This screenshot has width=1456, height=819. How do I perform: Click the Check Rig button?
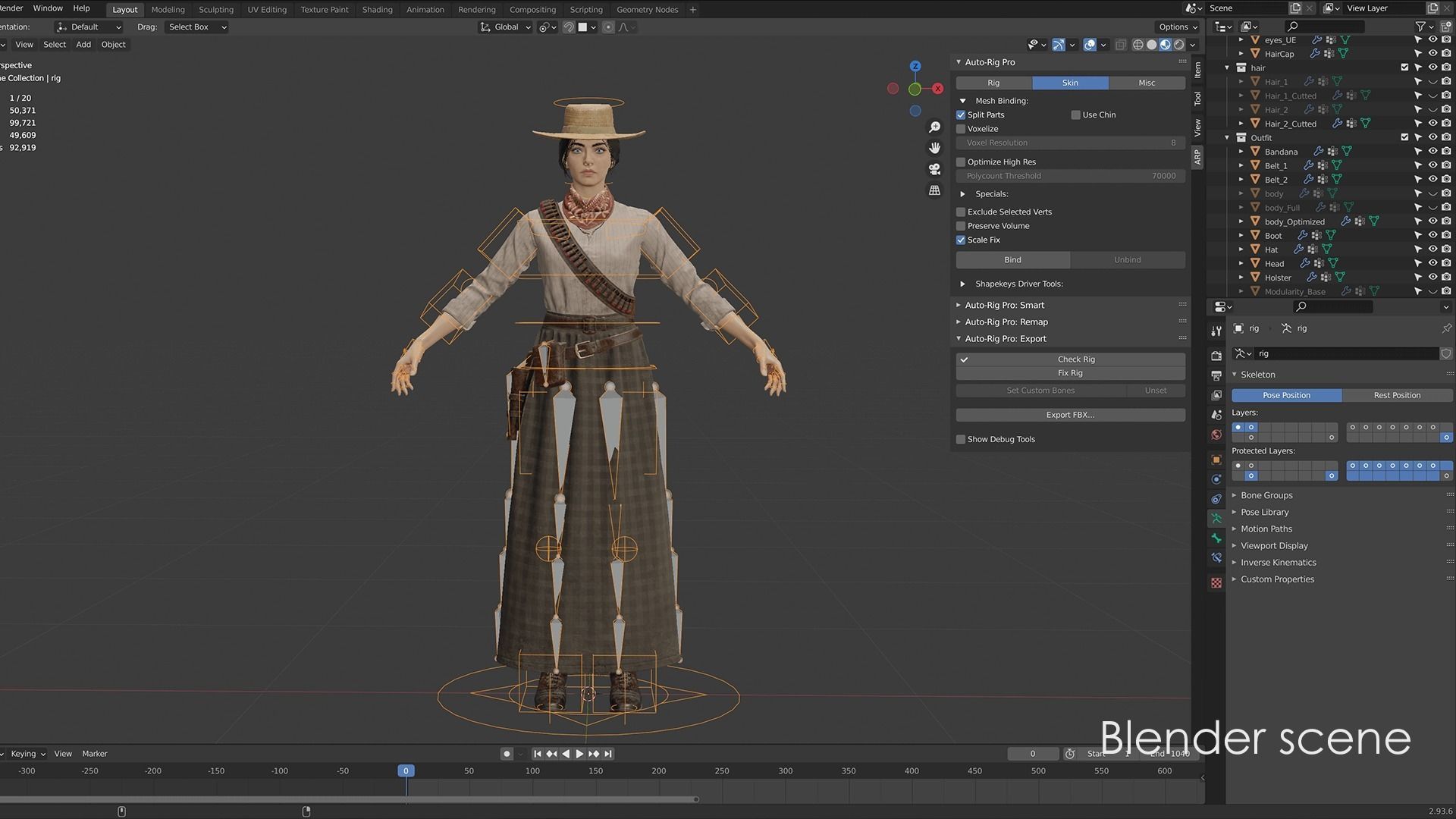pos(1070,359)
